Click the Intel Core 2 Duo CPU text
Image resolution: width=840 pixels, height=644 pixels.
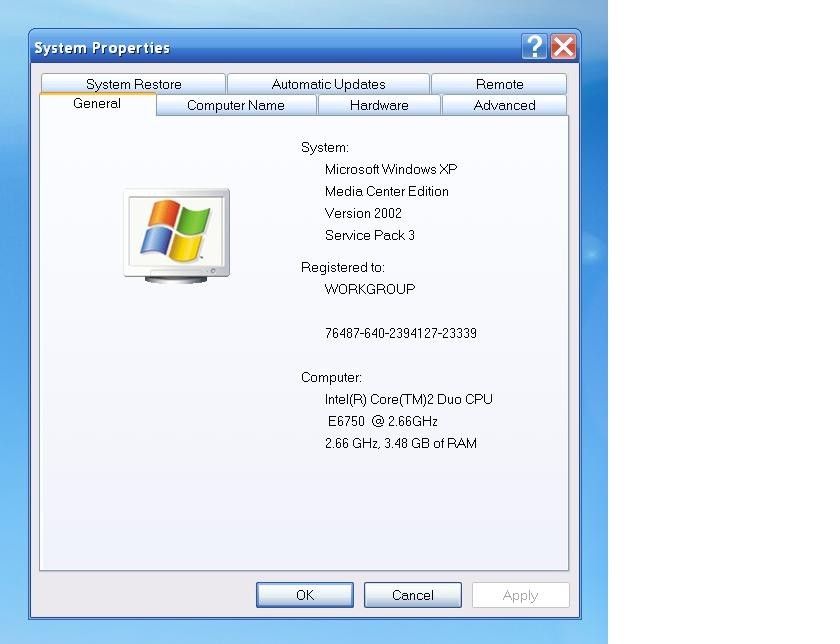406,398
